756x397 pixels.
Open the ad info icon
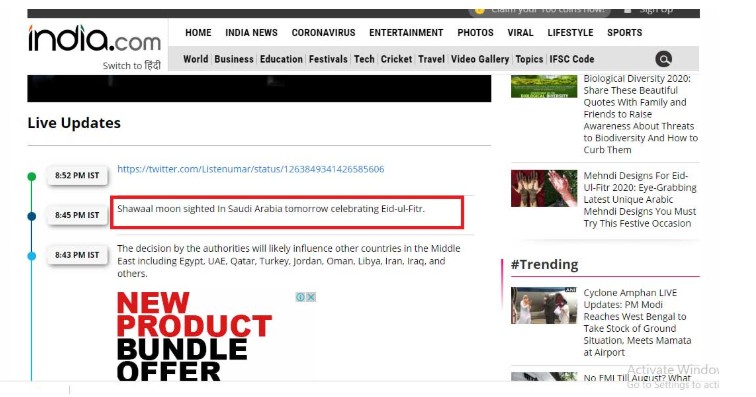(300, 297)
